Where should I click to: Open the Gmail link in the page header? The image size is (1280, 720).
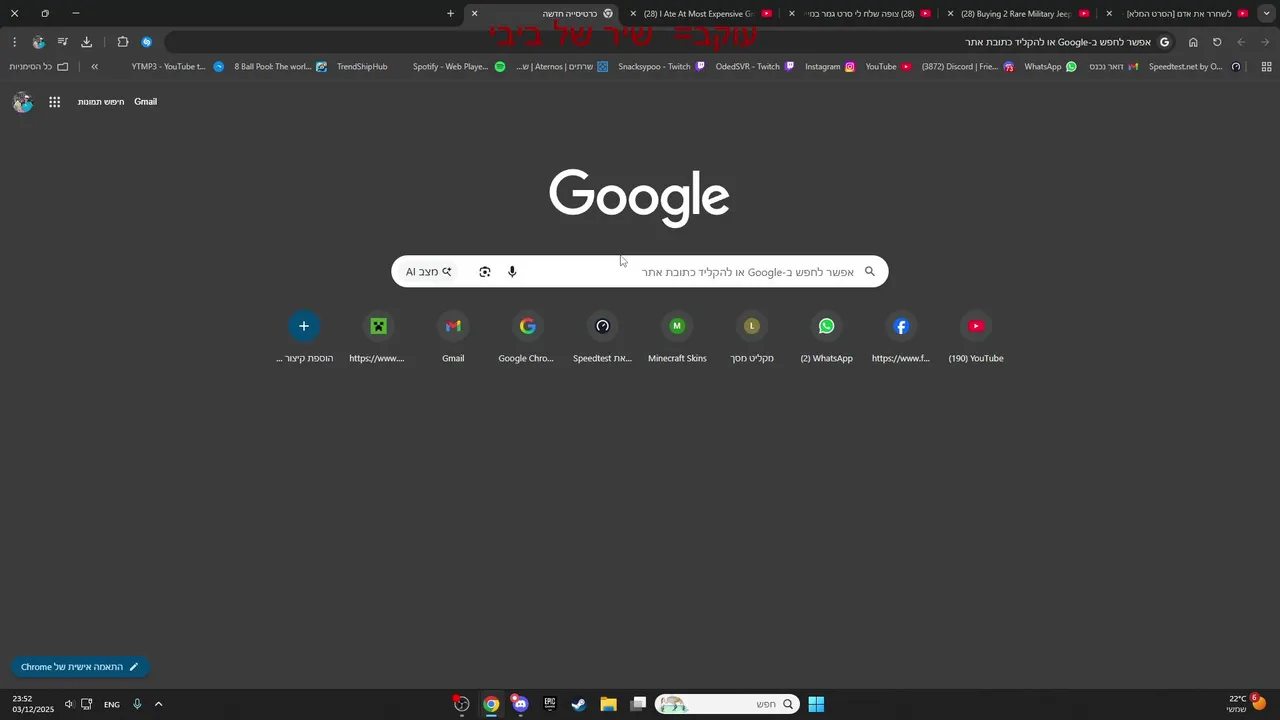click(x=146, y=102)
